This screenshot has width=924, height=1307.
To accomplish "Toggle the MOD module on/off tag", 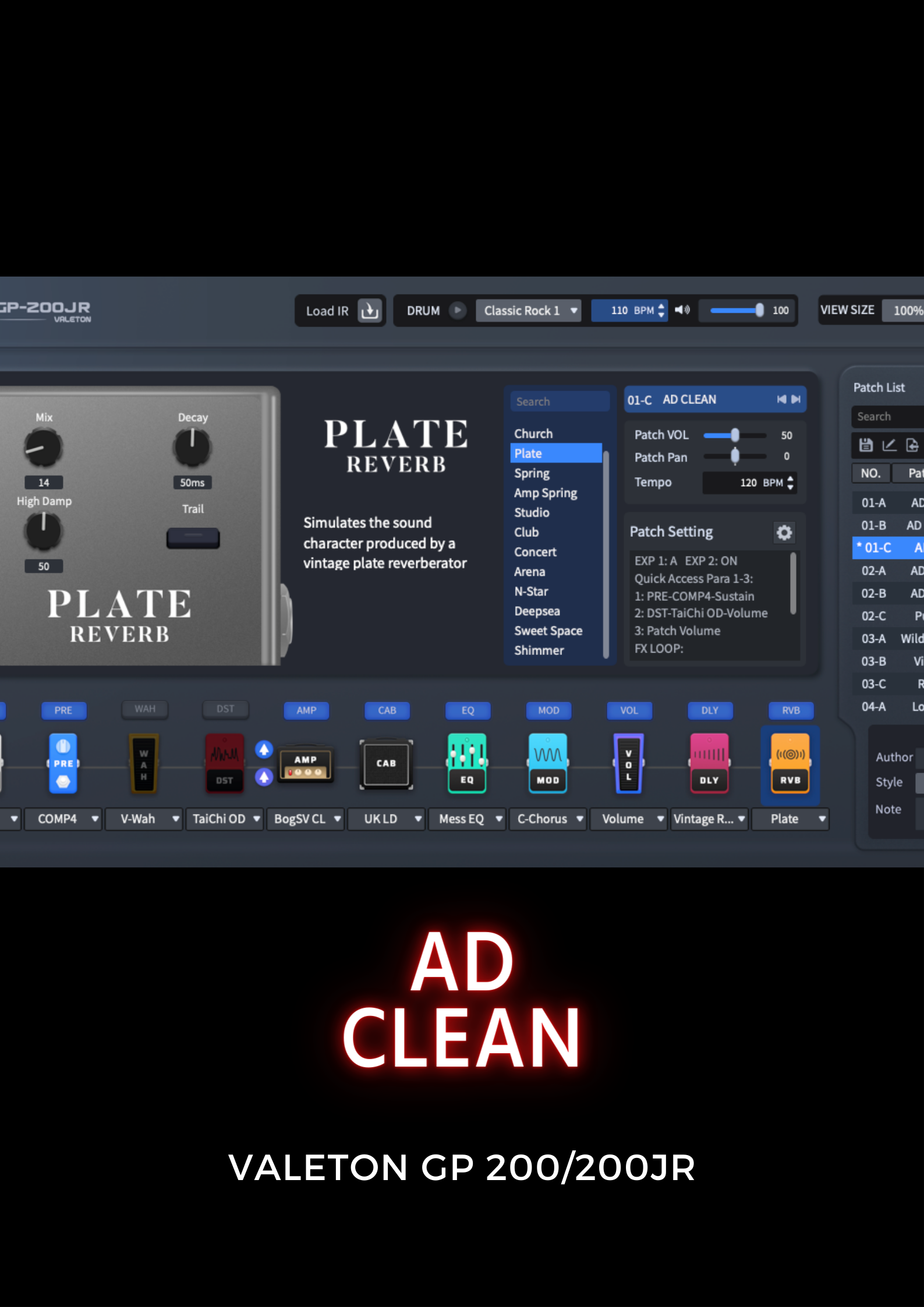I will point(548,710).
